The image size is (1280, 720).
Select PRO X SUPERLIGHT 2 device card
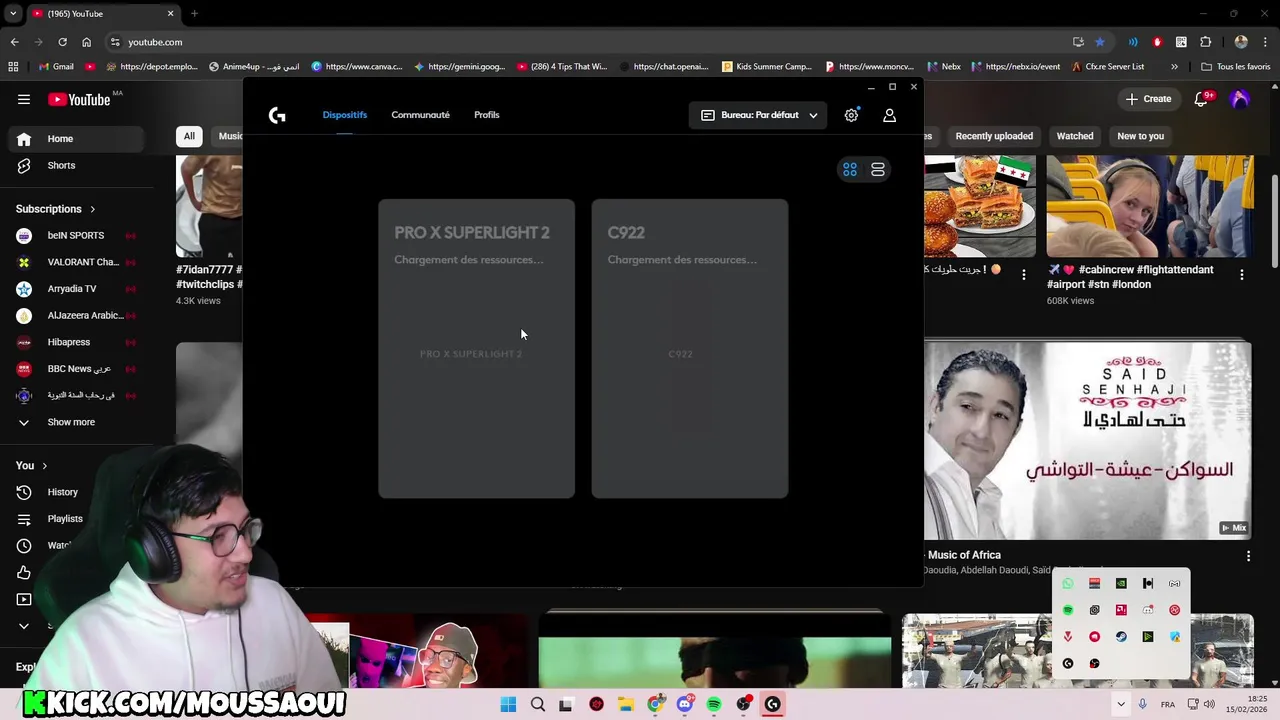pos(477,348)
